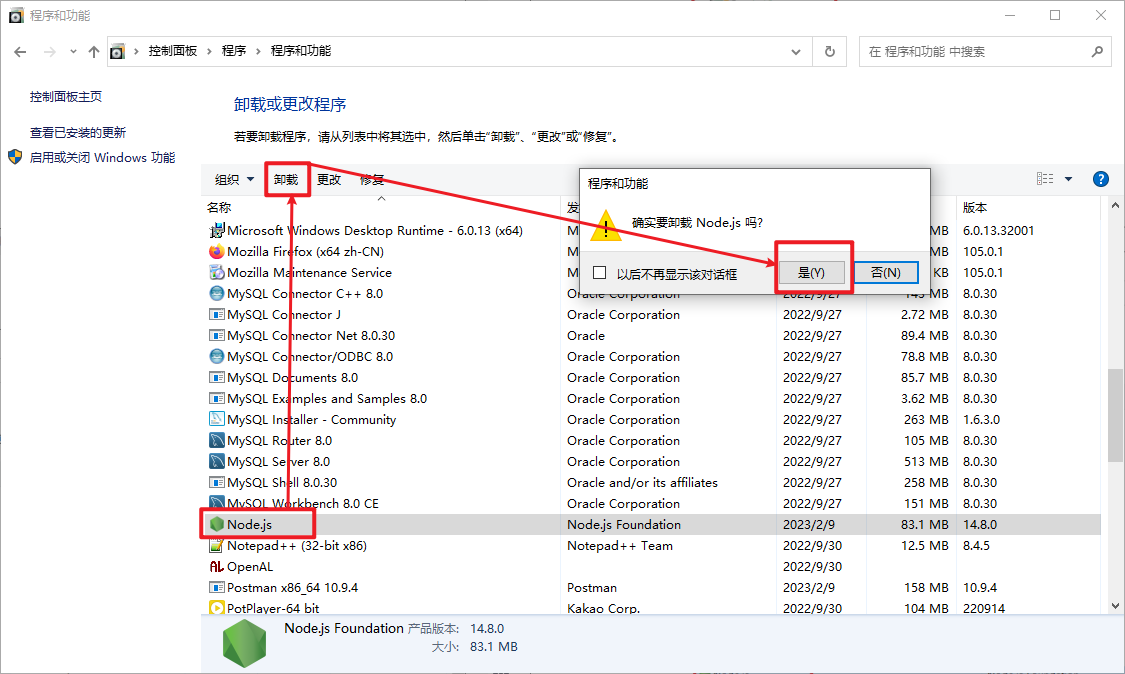Click version 1.6.3.0 cell
This screenshot has height=674, width=1125.
click(x=982, y=419)
